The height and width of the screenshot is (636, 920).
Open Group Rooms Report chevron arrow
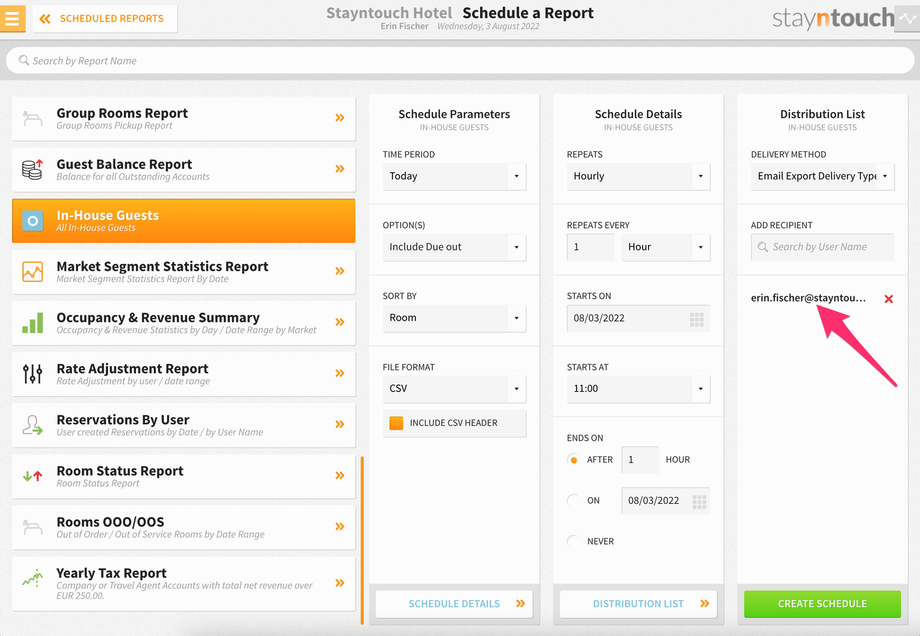340,117
